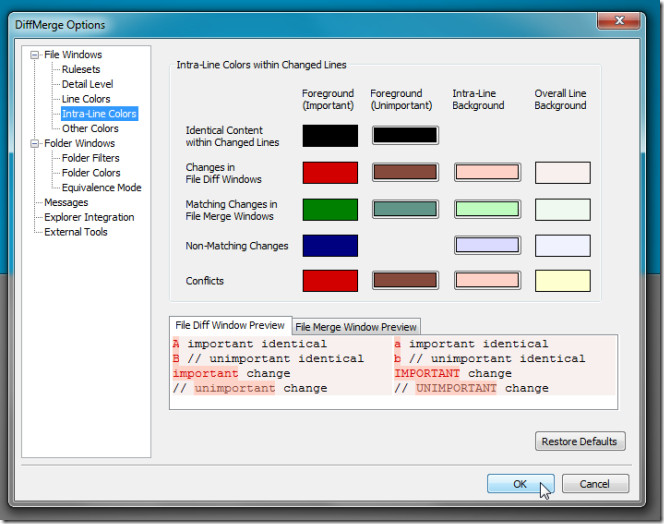Switch to the File Diff Window Preview tab
The width and height of the screenshot is (664, 524).
(230, 325)
